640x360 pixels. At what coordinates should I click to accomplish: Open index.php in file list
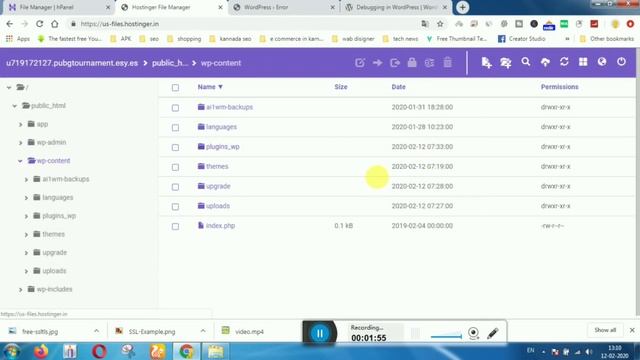point(220,225)
